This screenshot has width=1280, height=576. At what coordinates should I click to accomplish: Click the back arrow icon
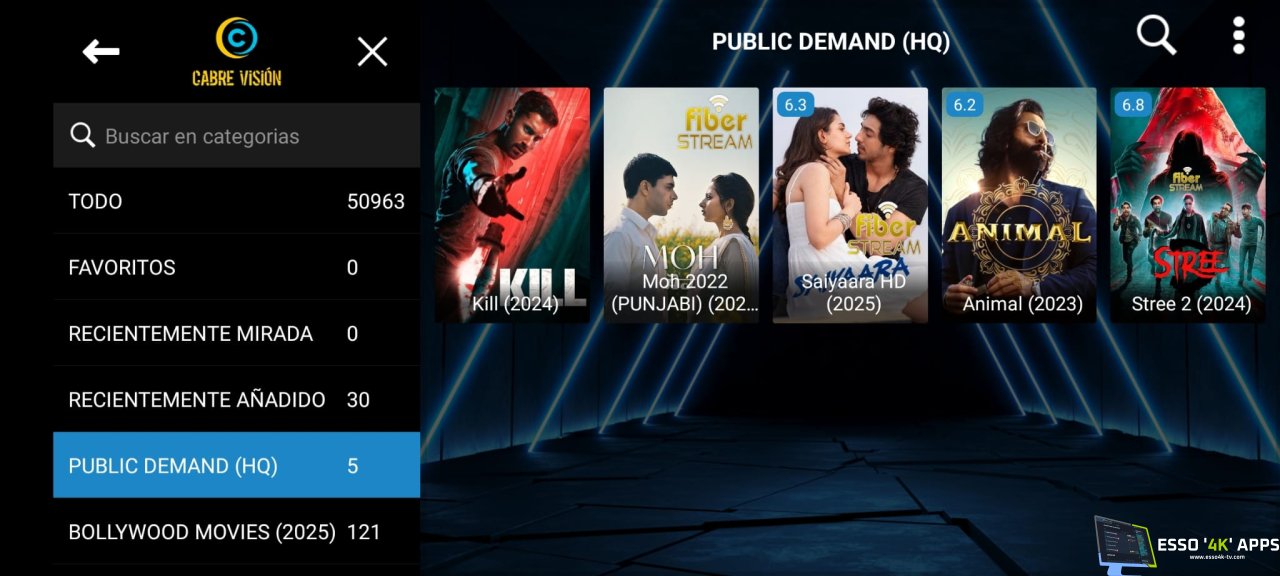(x=101, y=52)
